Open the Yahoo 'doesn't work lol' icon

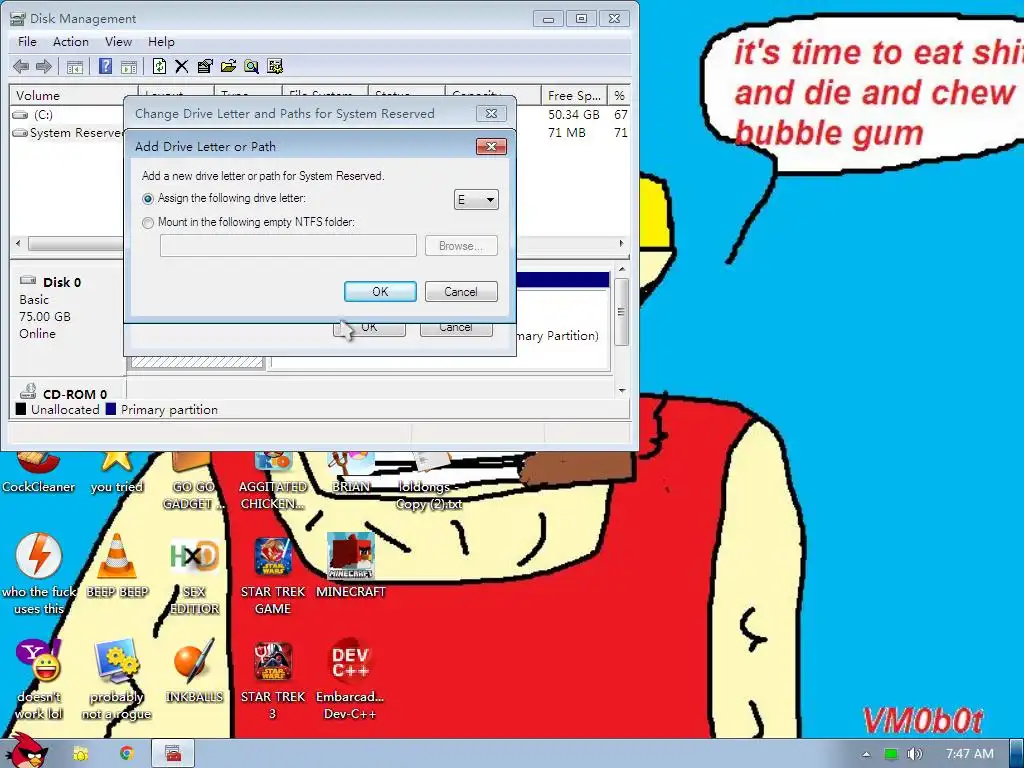(39, 679)
